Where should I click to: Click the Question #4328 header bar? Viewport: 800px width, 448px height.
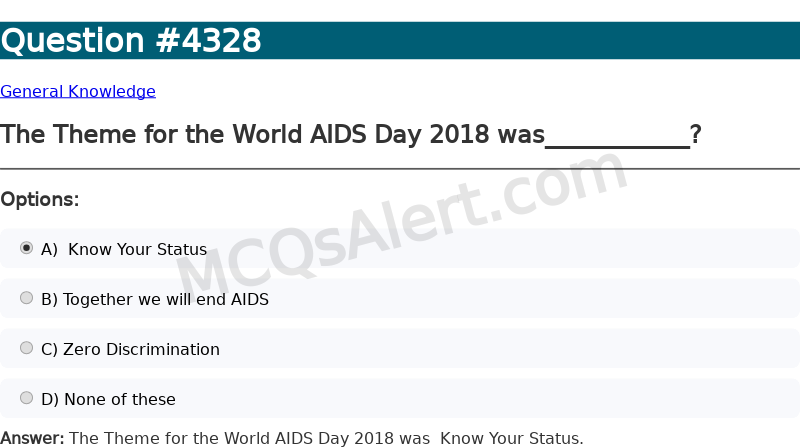coord(400,40)
